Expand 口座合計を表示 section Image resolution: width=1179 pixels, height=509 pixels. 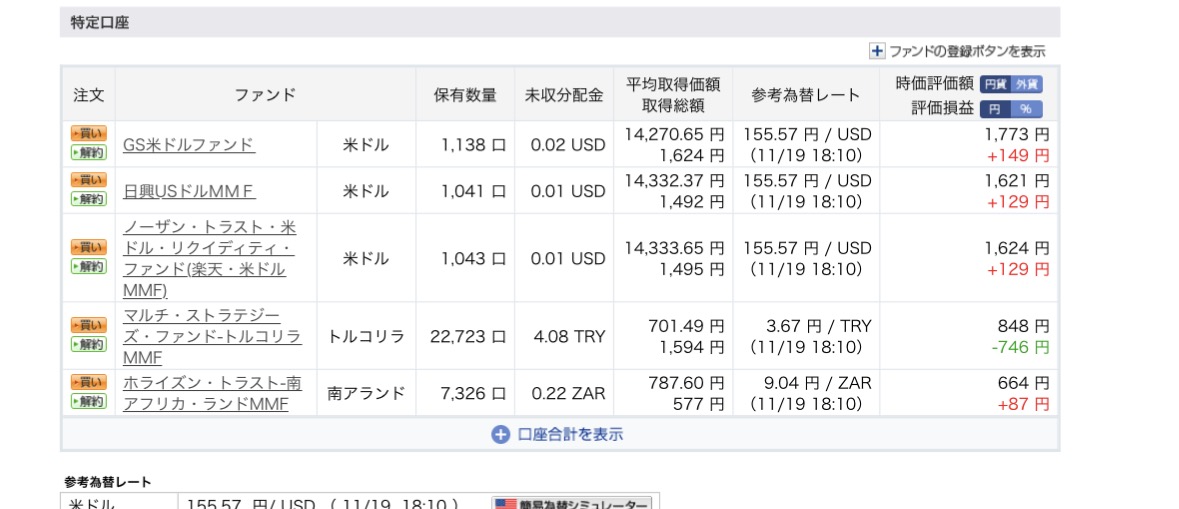(501, 434)
